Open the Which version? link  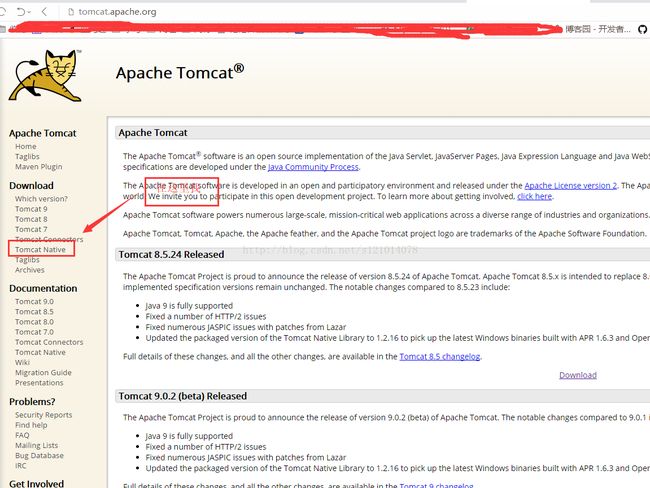tap(41, 199)
